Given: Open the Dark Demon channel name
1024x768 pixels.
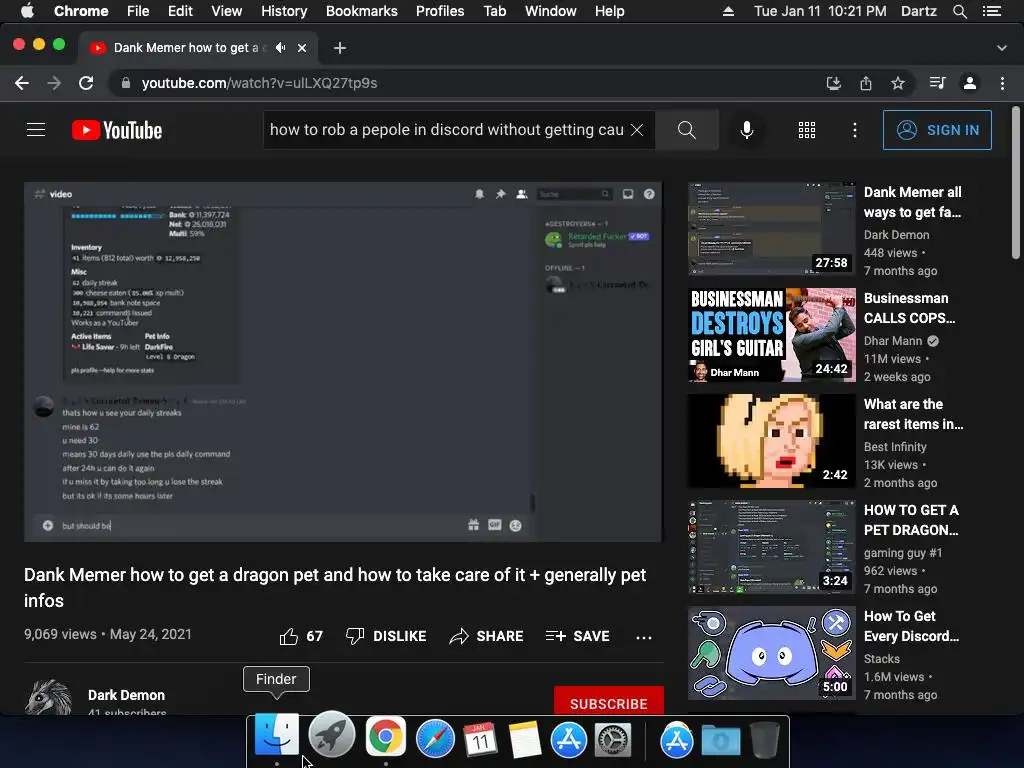Looking at the screenshot, I should pyautogui.click(x=127, y=695).
